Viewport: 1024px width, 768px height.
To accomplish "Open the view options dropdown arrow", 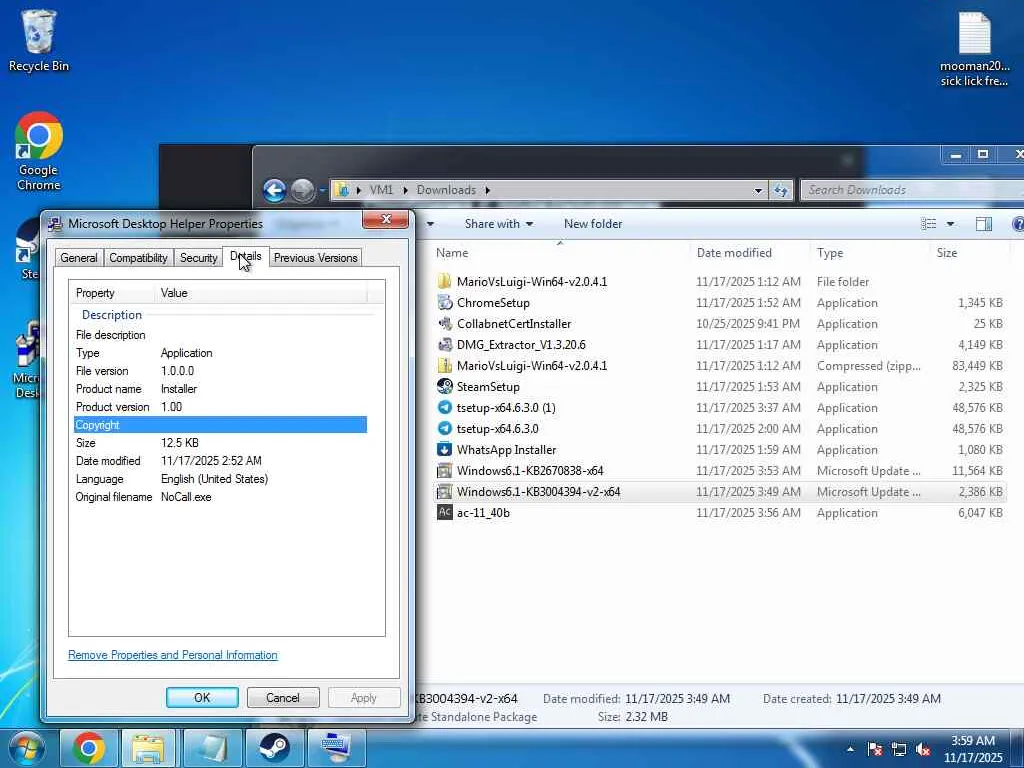I will tap(950, 224).
